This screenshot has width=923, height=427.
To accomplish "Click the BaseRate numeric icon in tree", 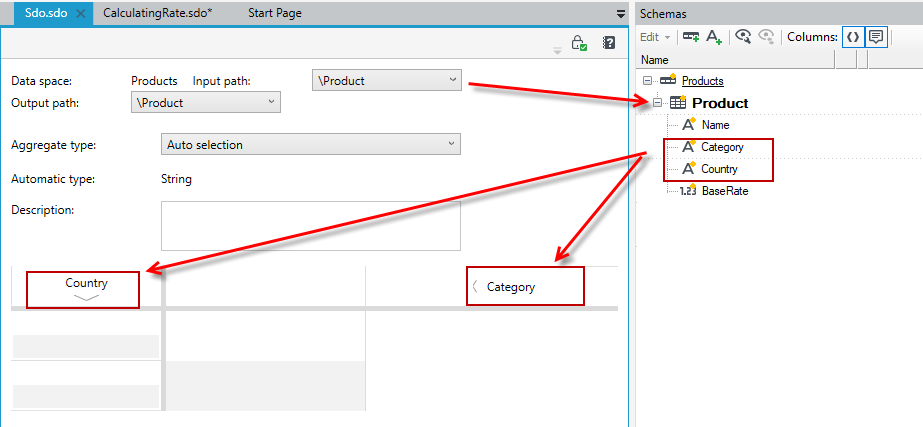I will pos(689,191).
